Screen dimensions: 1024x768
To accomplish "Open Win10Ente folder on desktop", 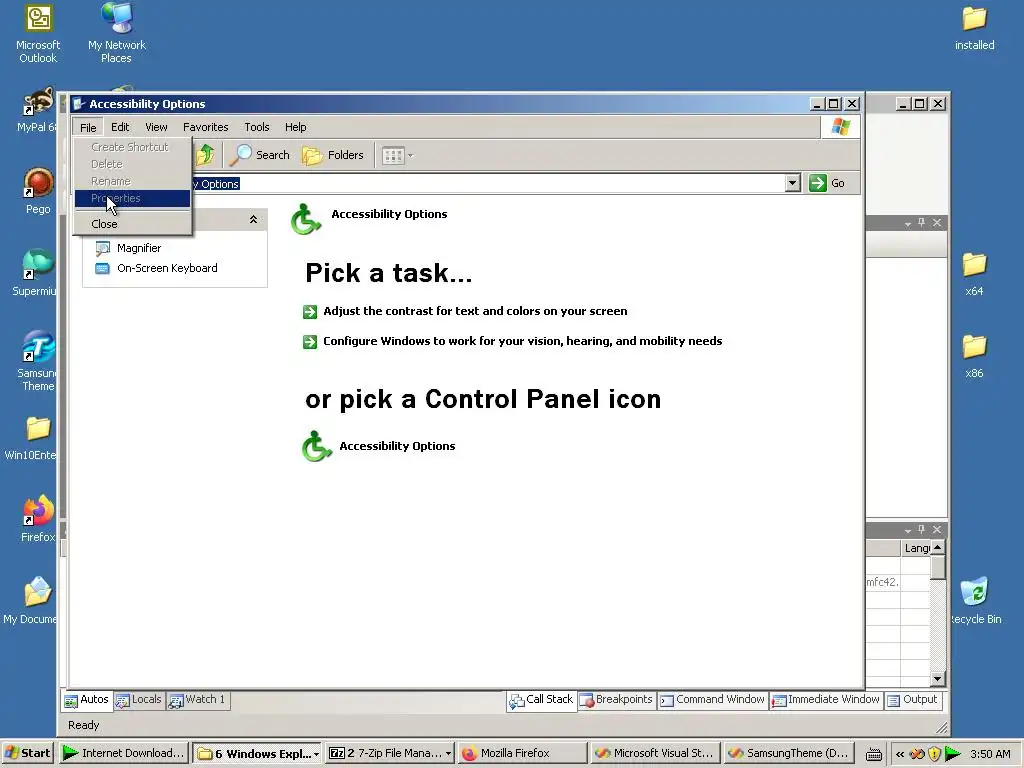I will coord(31,438).
